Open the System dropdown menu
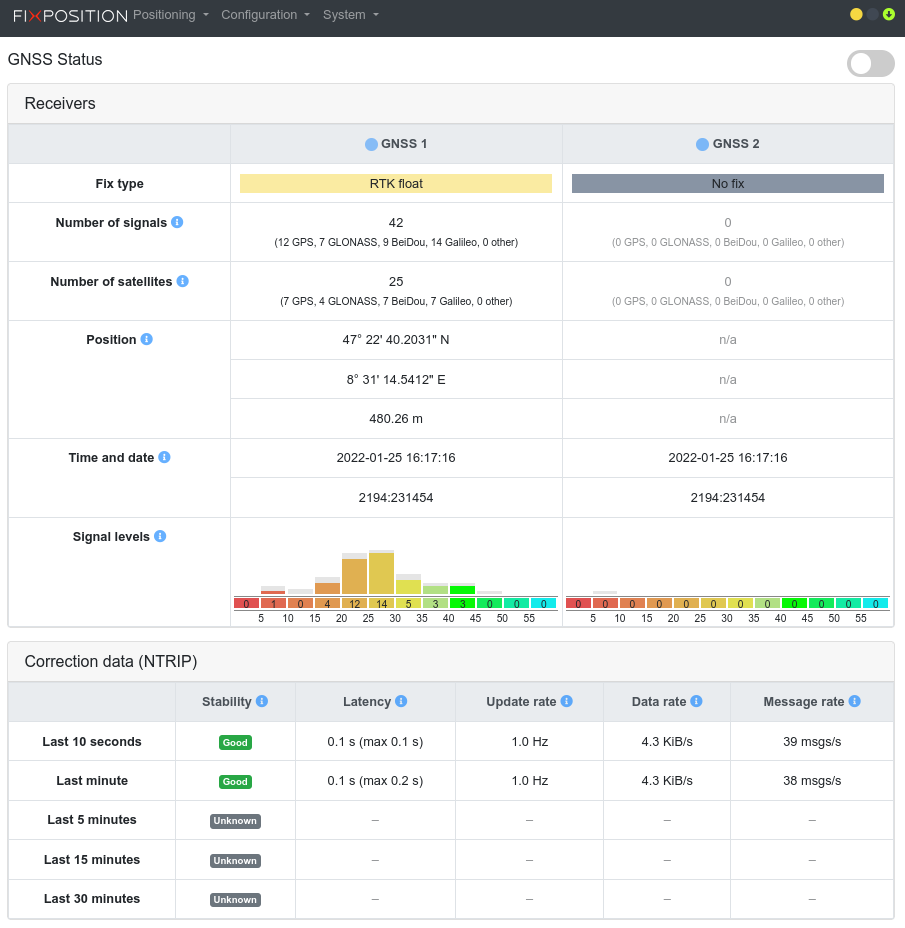Image resolution: width=905 pixels, height=928 pixels. (350, 15)
